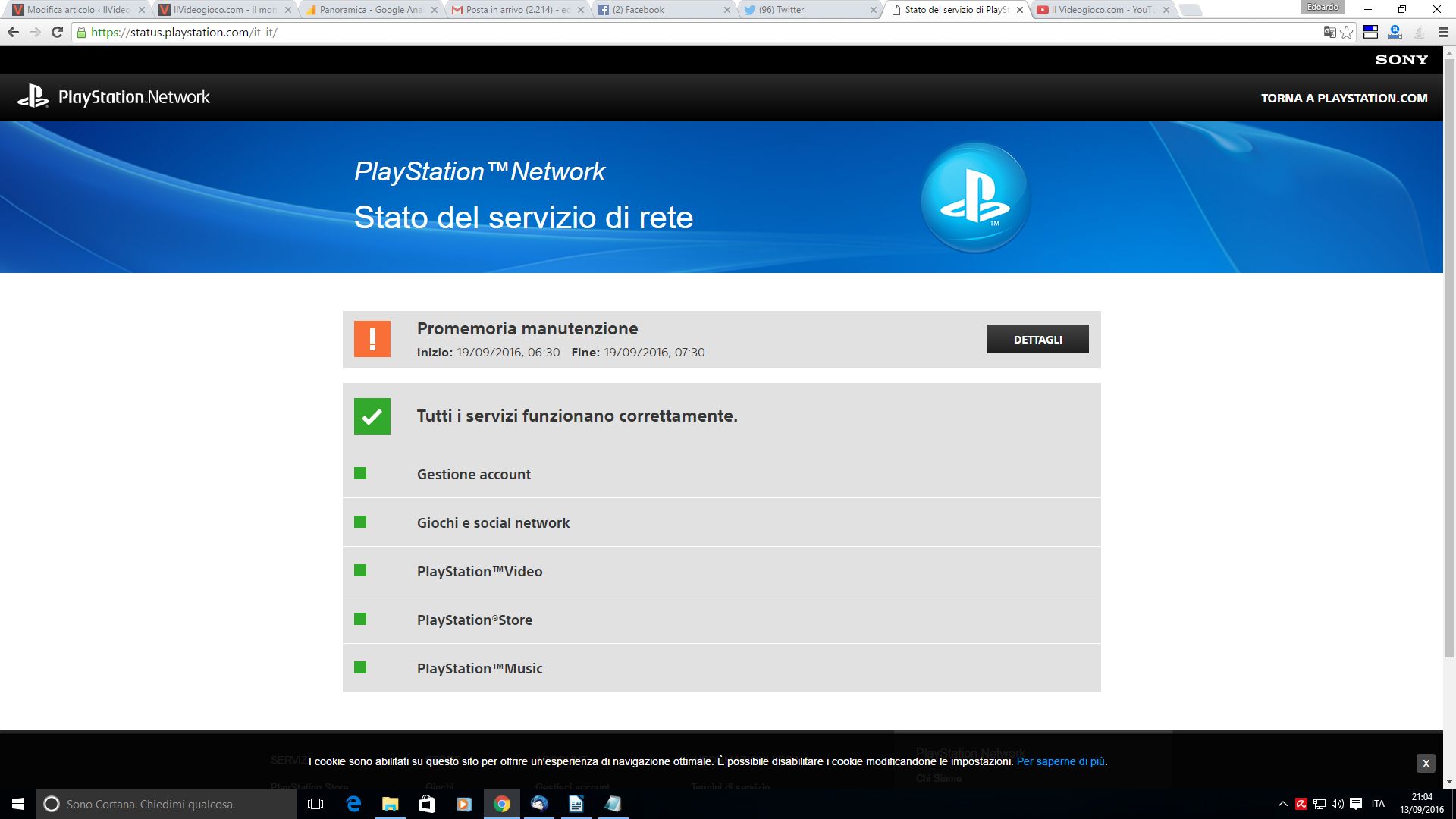Screen dimensions: 1456x819
Task: Click the ITA keyboard language indicator
Action: tap(1379, 805)
